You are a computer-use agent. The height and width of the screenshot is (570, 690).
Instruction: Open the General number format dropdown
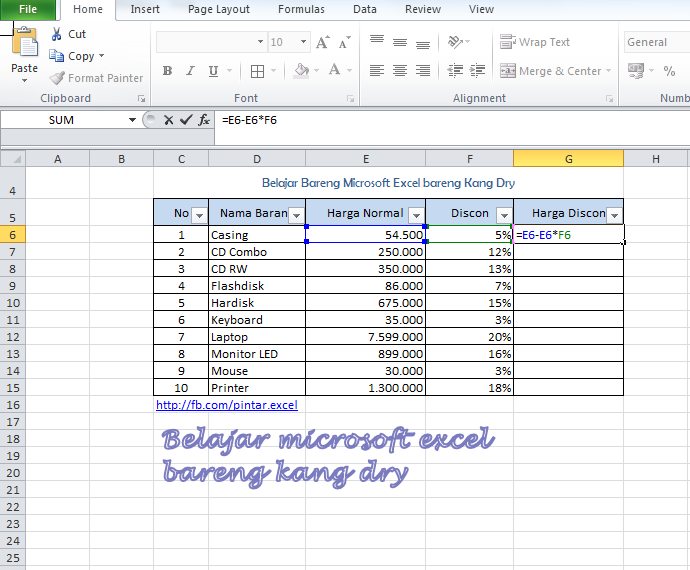(657, 42)
